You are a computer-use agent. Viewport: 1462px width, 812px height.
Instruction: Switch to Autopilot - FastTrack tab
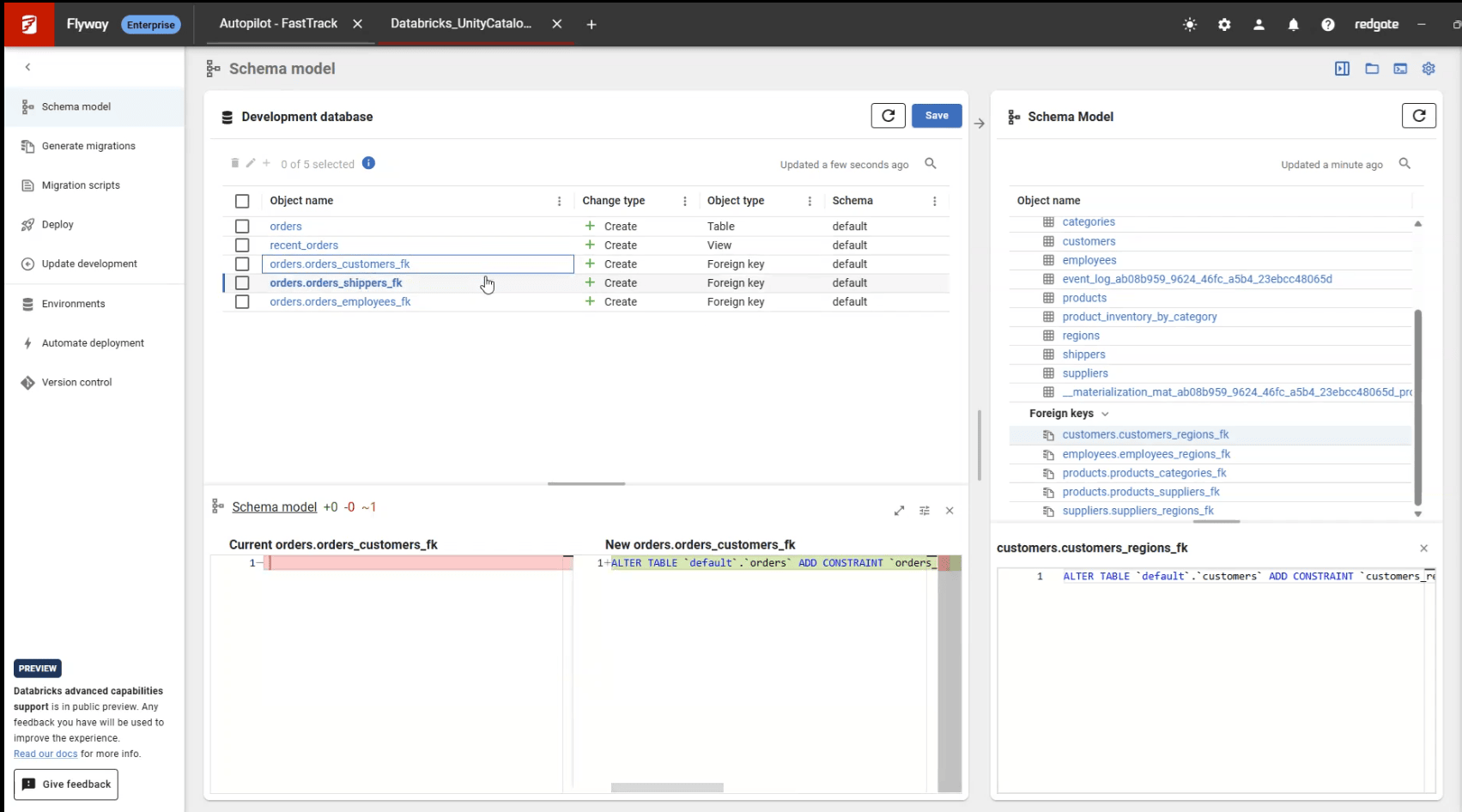coord(278,24)
